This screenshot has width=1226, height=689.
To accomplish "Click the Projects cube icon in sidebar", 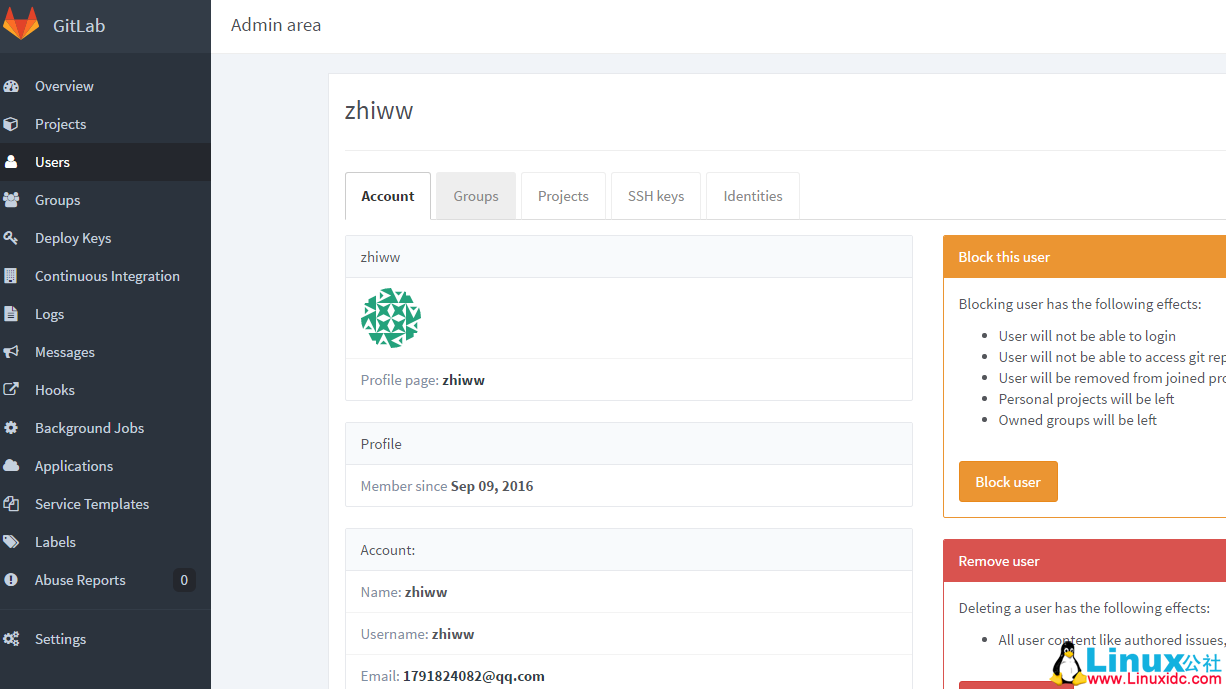I will point(11,124).
